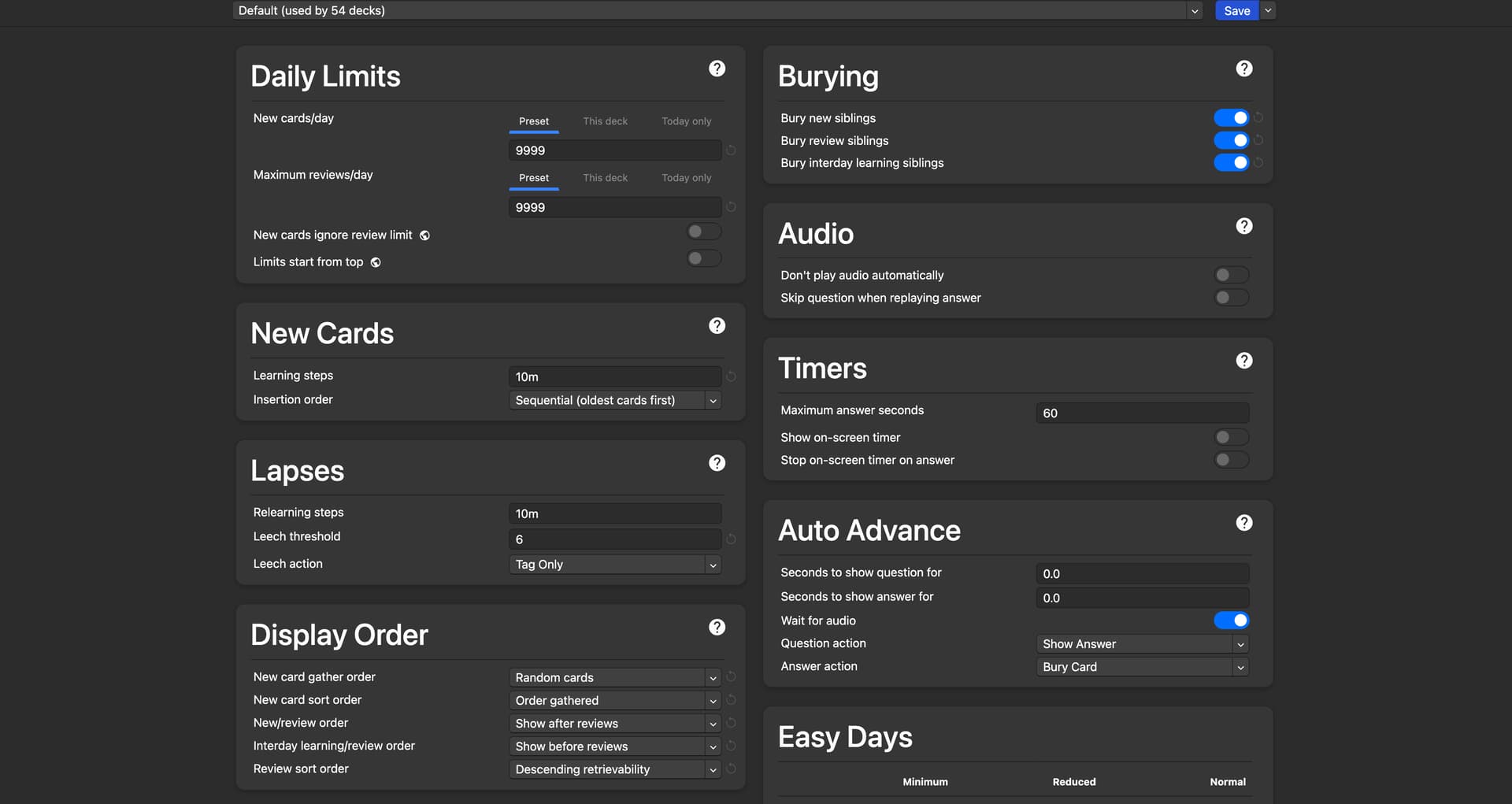Open the Audio section help icon
The width and height of the screenshot is (1512, 804).
tap(1243, 226)
